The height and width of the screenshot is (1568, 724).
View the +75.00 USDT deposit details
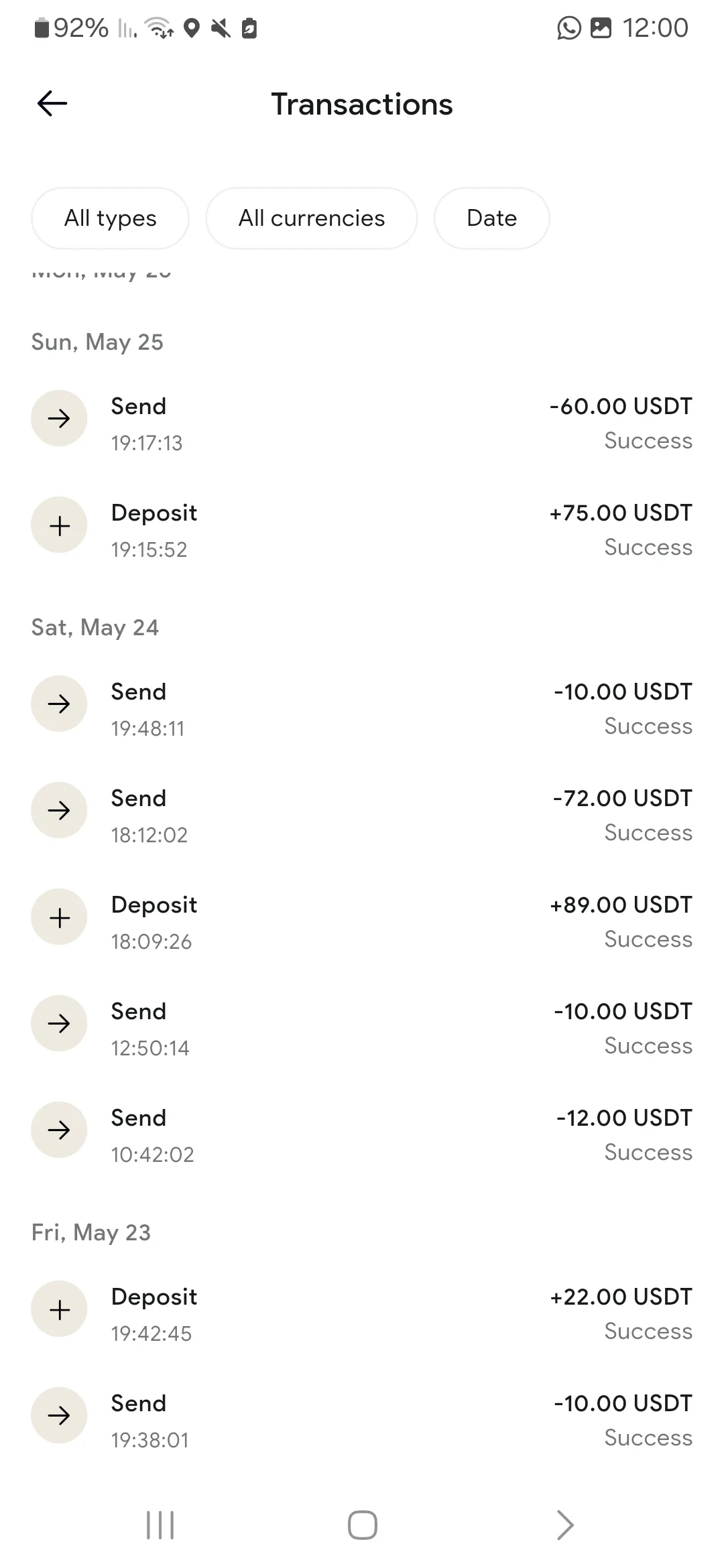coord(620,513)
